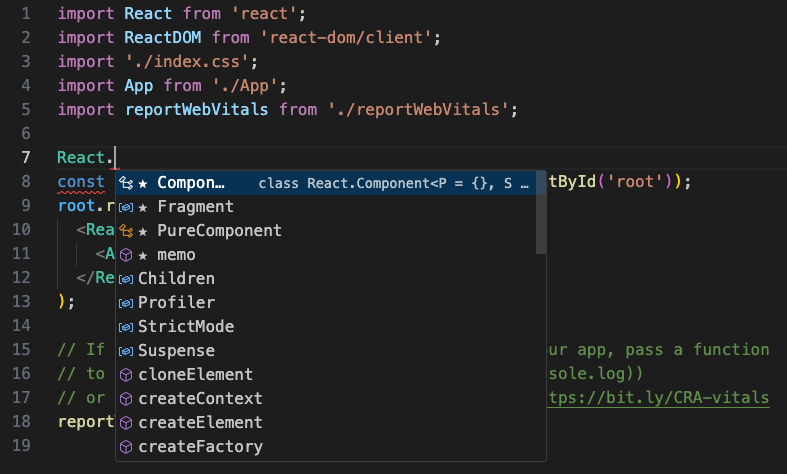787x474 pixels.
Task: Select createContext from the suggestions
Action: click(x=200, y=399)
